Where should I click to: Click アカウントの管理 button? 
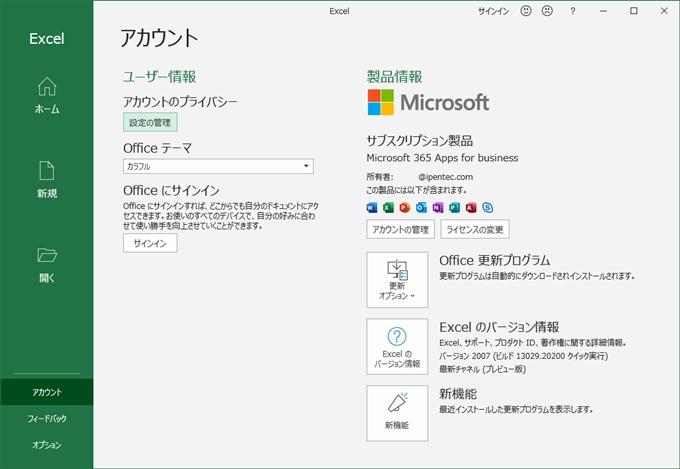(400, 229)
